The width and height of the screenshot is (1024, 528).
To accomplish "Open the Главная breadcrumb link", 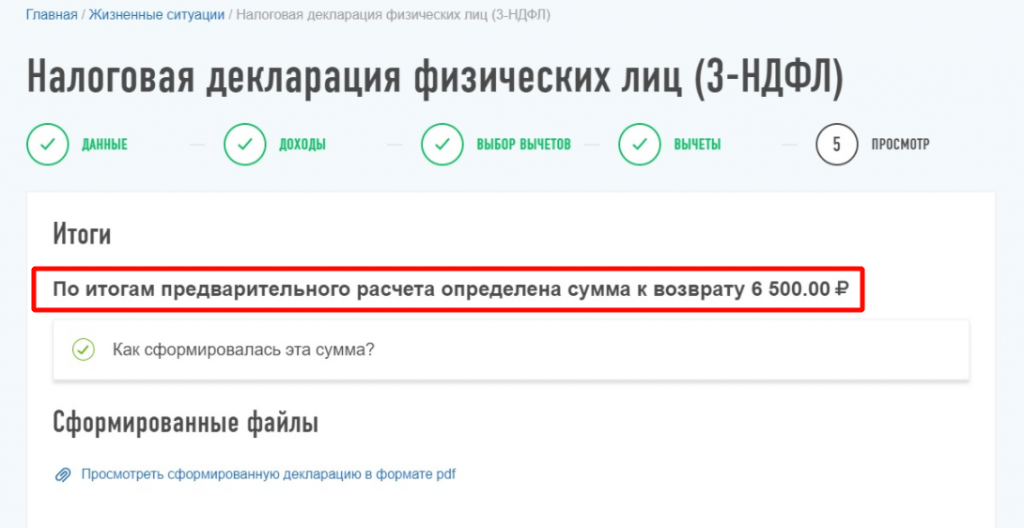I will pos(52,14).
